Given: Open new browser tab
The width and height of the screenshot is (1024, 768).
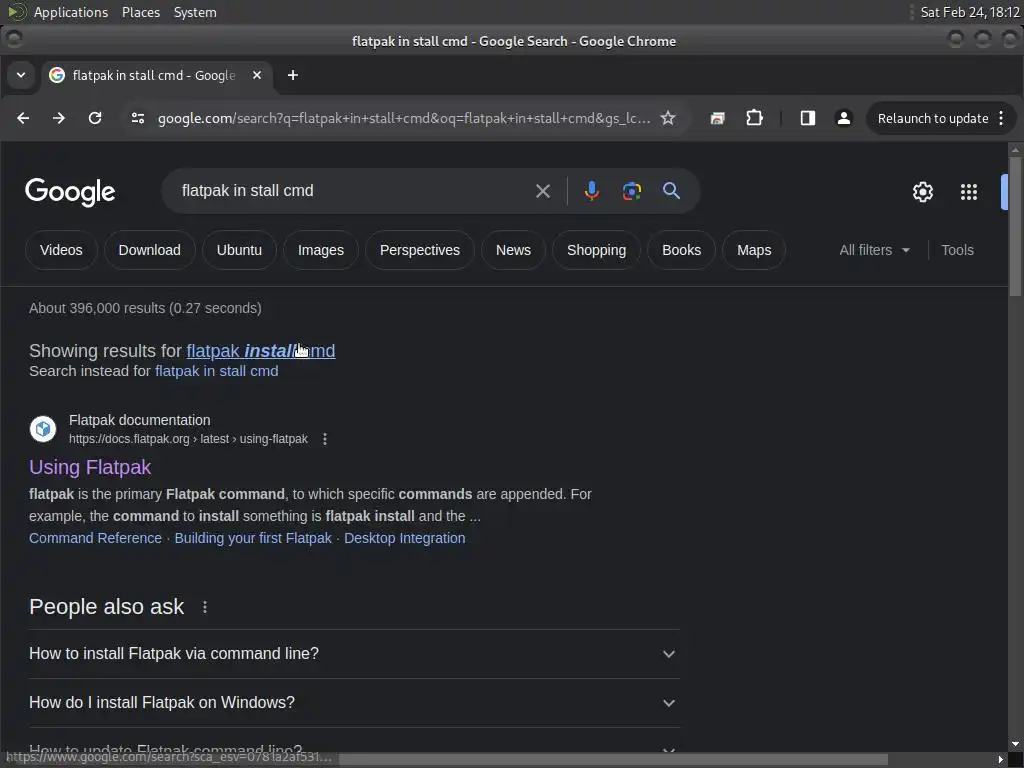Looking at the screenshot, I should pos(293,75).
